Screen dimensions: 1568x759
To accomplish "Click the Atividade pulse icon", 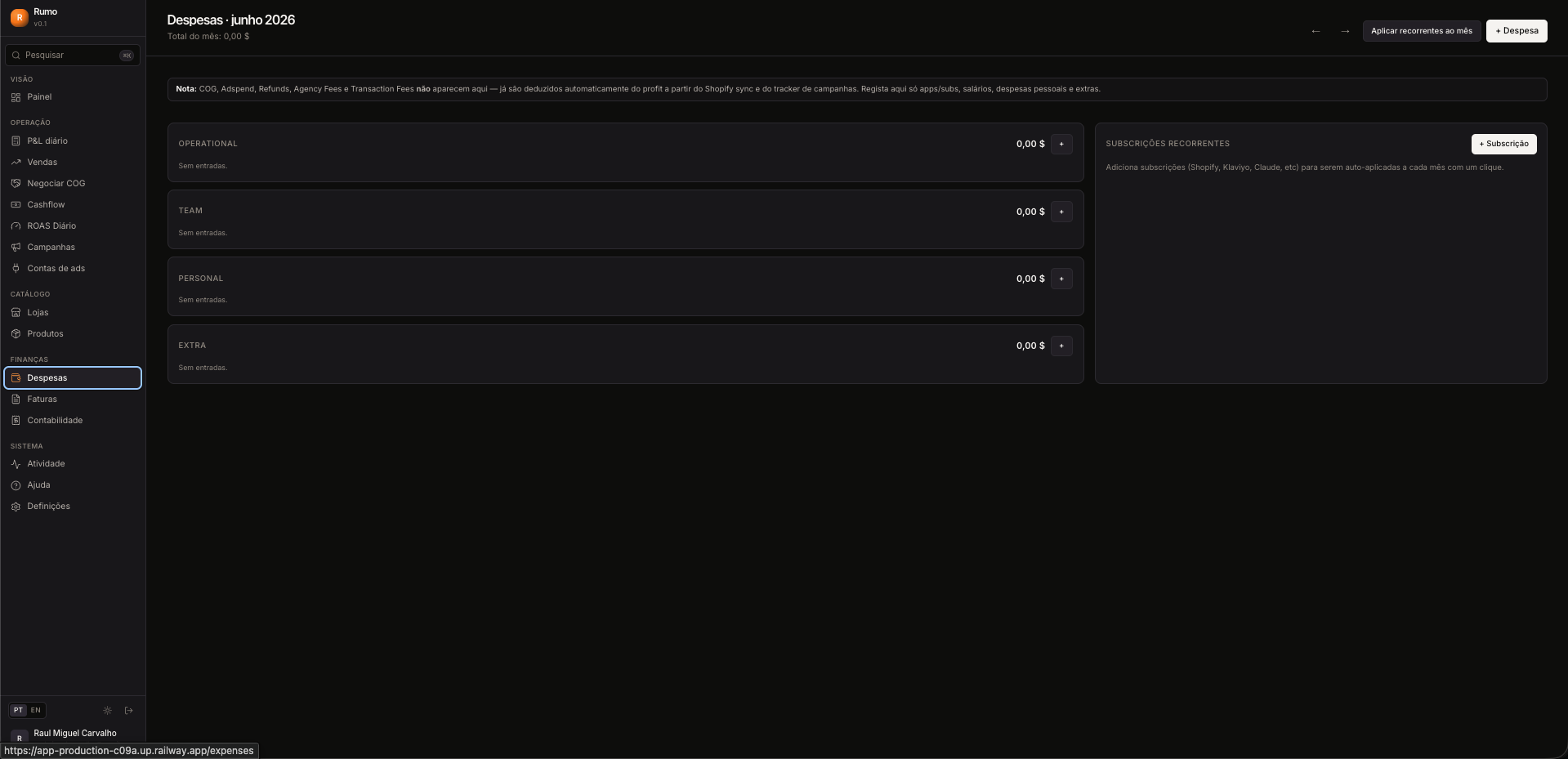I will click(x=16, y=464).
